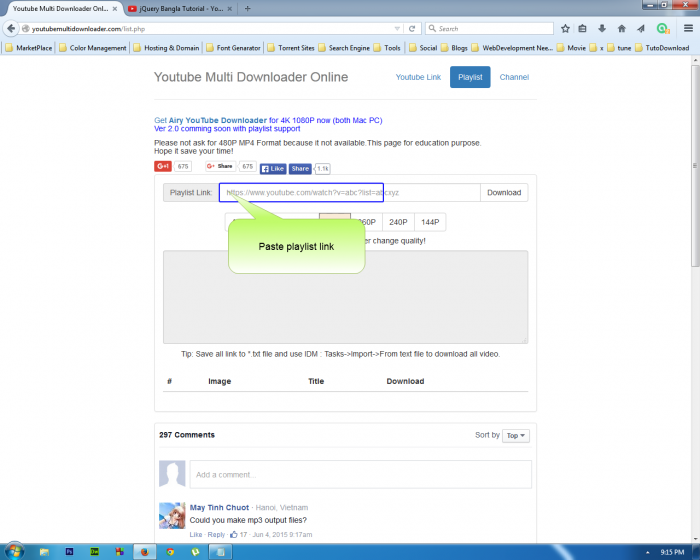The height and width of the screenshot is (560, 700).
Task: Open the Windows Start orb
Action: [14, 552]
